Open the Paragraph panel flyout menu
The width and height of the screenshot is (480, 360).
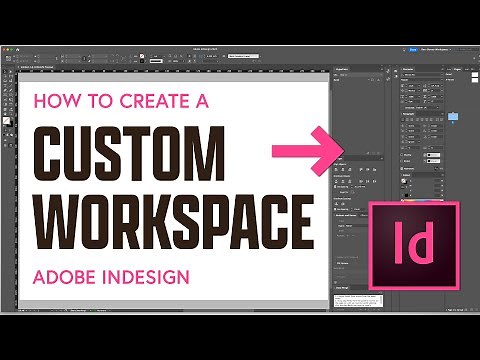click(442, 114)
